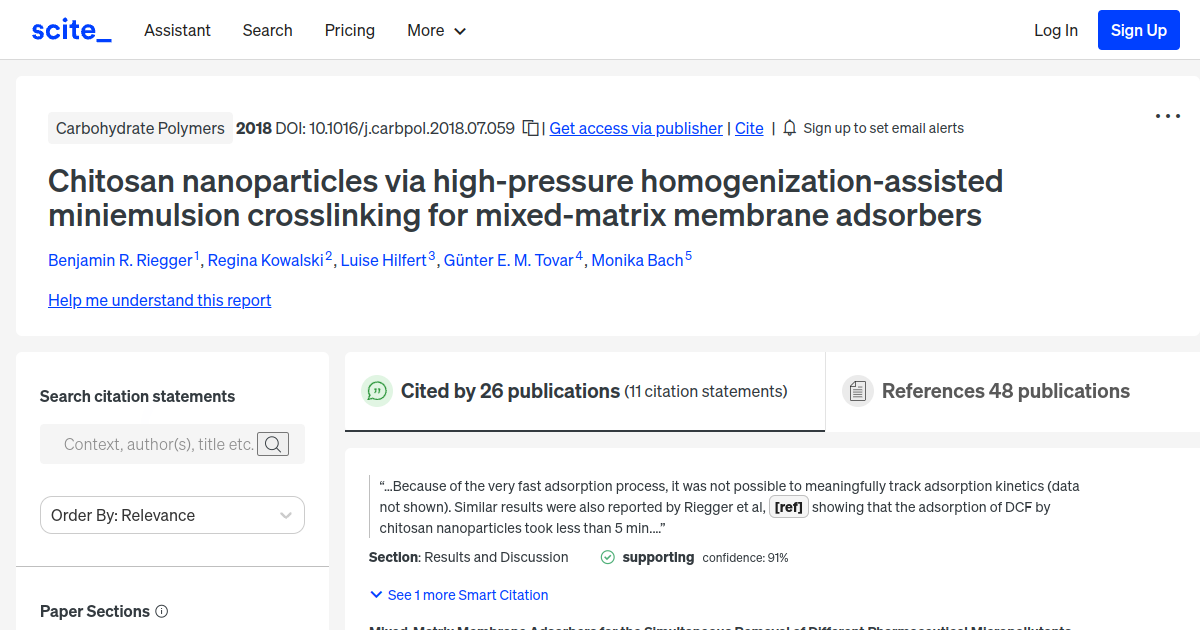
Task: Expand See 1 more Smart Citation
Action: click(x=458, y=595)
